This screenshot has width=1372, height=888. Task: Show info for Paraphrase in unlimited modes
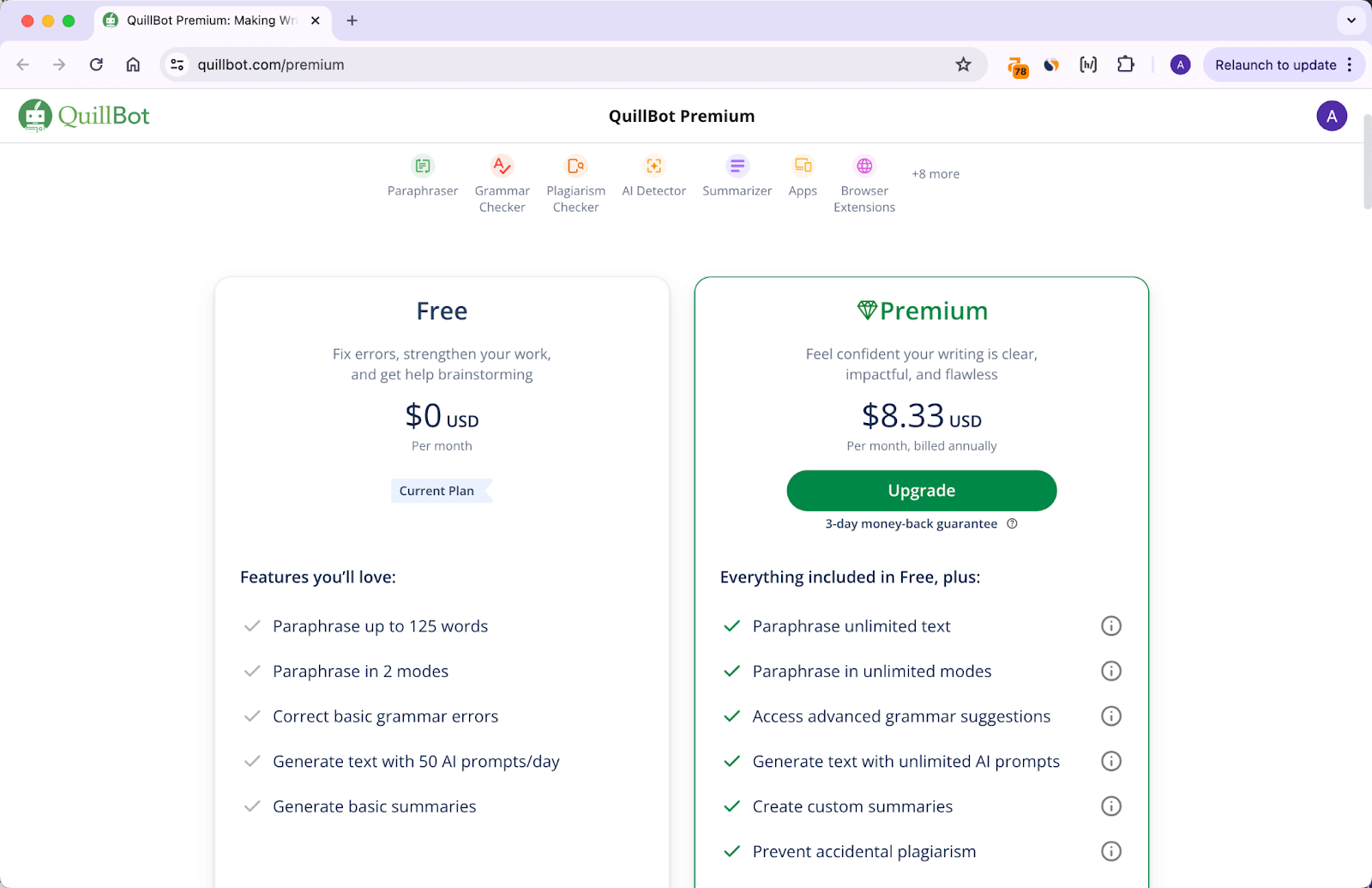pos(1110,671)
